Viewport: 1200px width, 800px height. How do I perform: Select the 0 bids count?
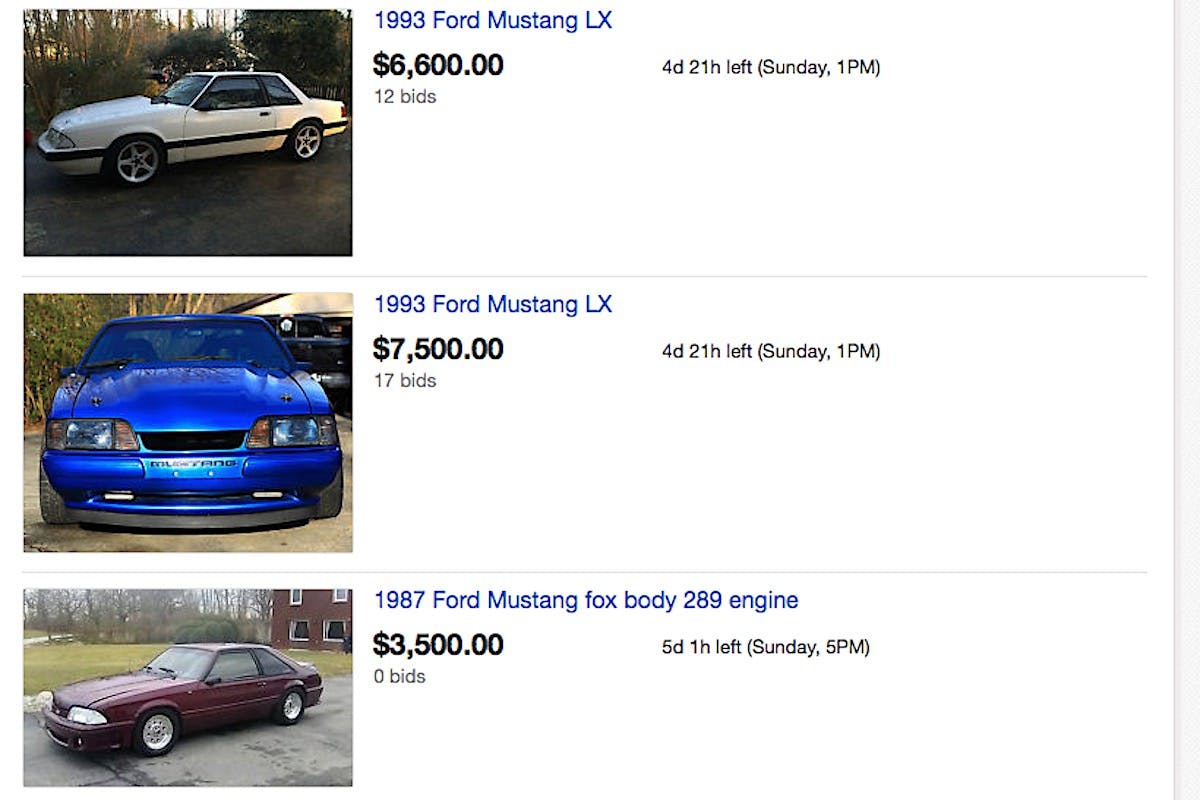tap(399, 677)
